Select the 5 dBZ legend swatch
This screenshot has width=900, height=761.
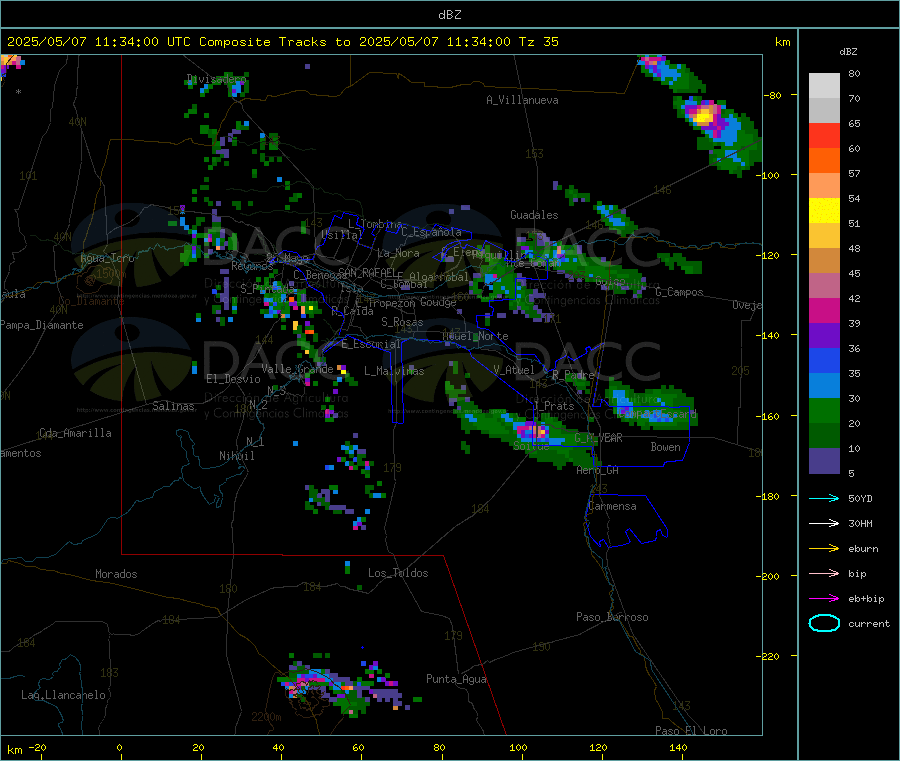point(824,461)
